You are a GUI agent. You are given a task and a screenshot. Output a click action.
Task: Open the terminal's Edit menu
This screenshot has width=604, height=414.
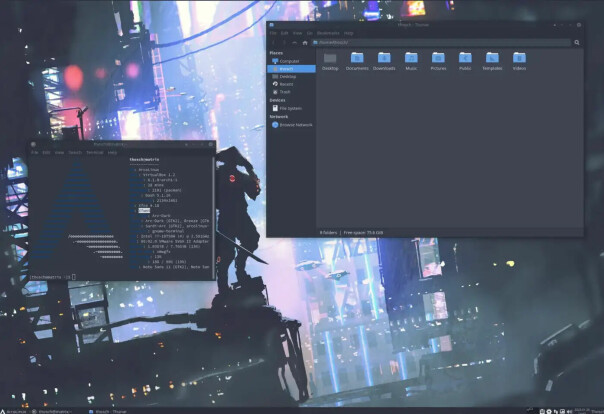tap(46, 153)
